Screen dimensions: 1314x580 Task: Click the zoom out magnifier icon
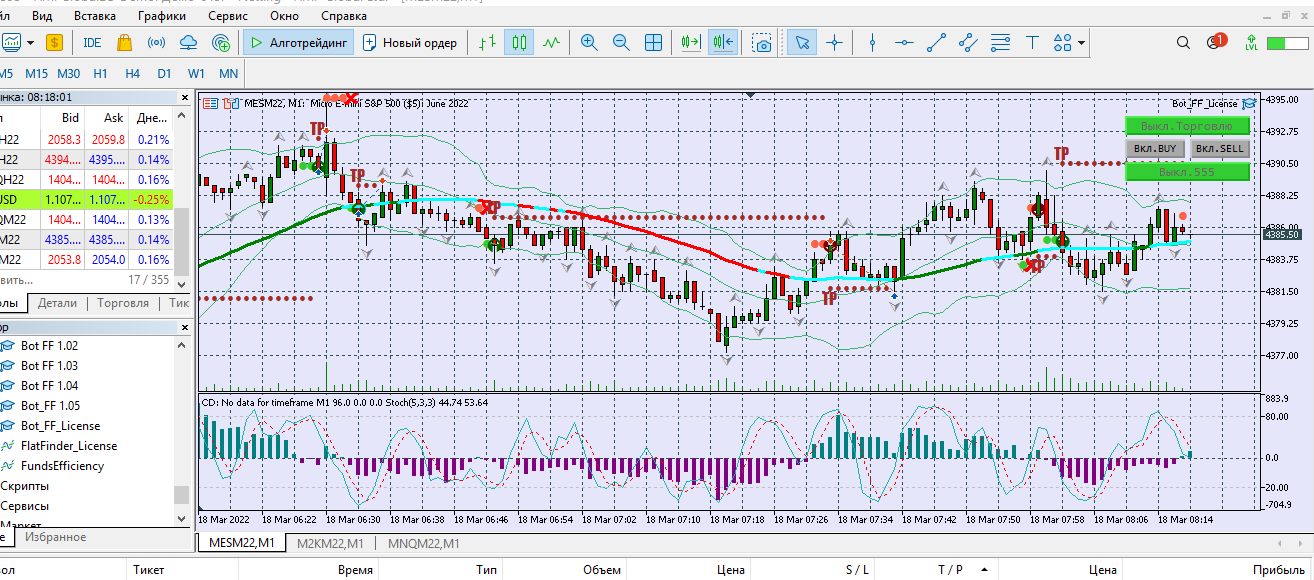(621, 43)
